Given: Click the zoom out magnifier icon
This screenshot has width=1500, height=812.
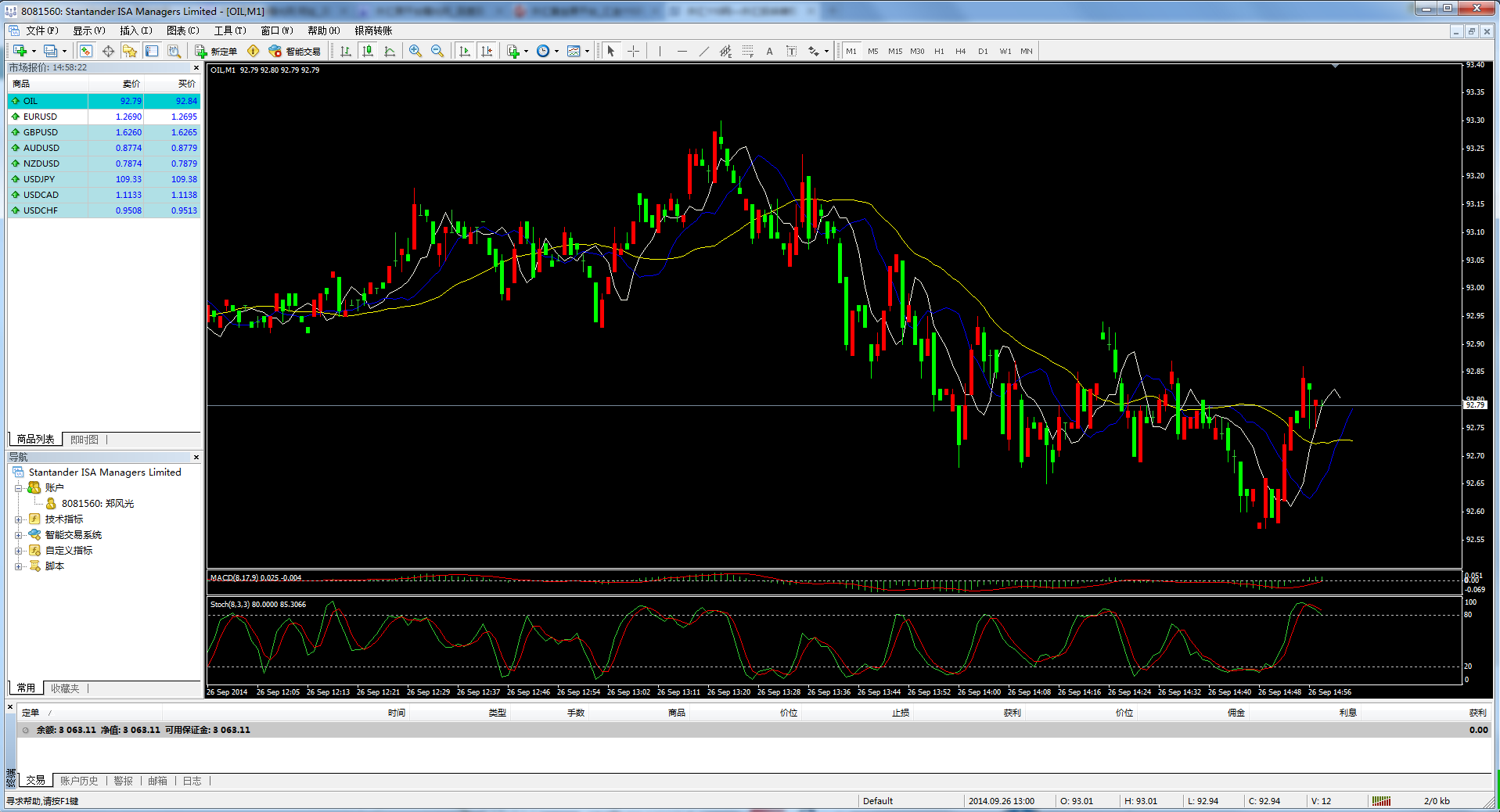Looking at the screenshot, I should pos(437,51).
